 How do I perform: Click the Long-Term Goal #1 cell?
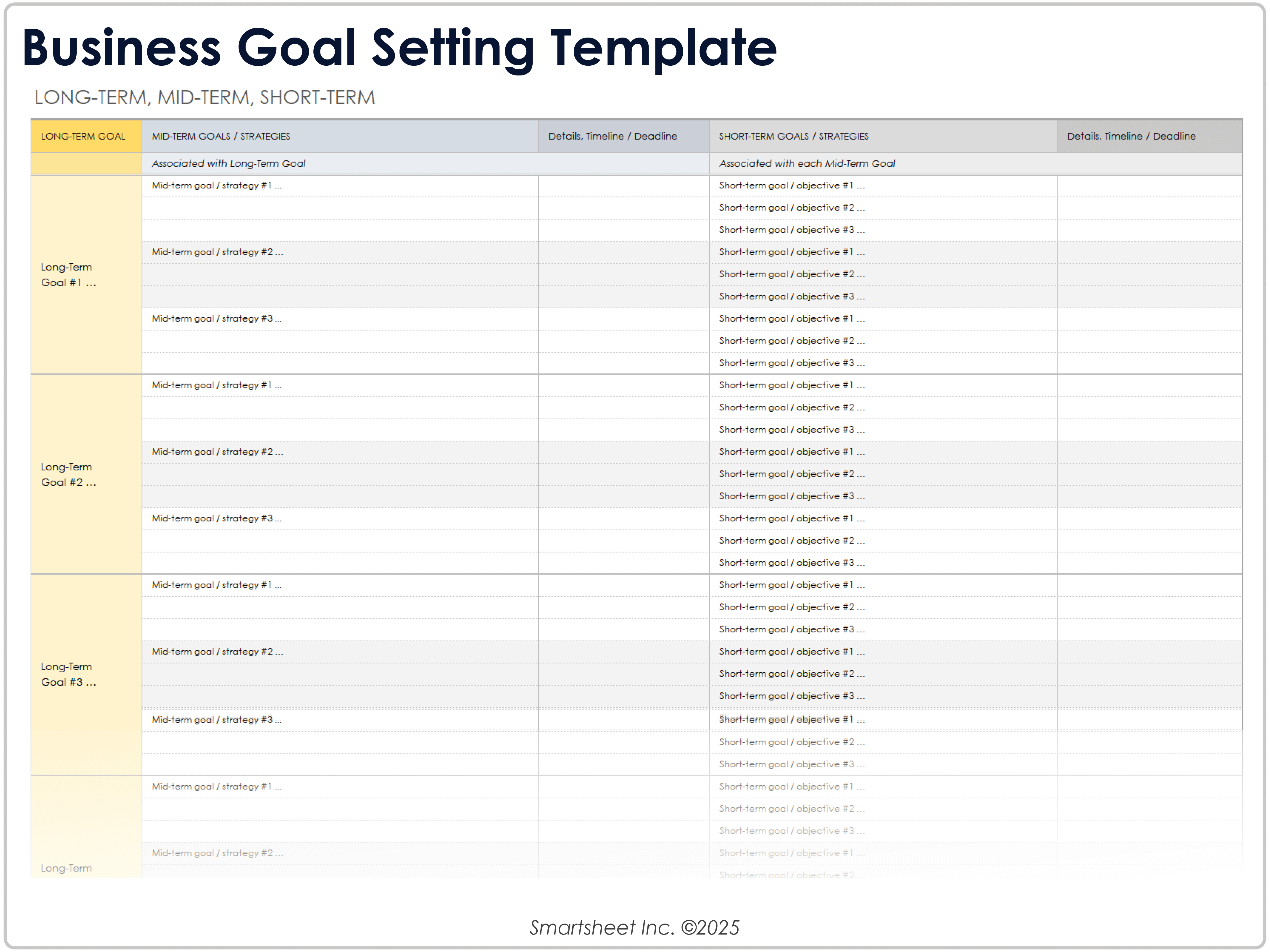coord(68,275)
